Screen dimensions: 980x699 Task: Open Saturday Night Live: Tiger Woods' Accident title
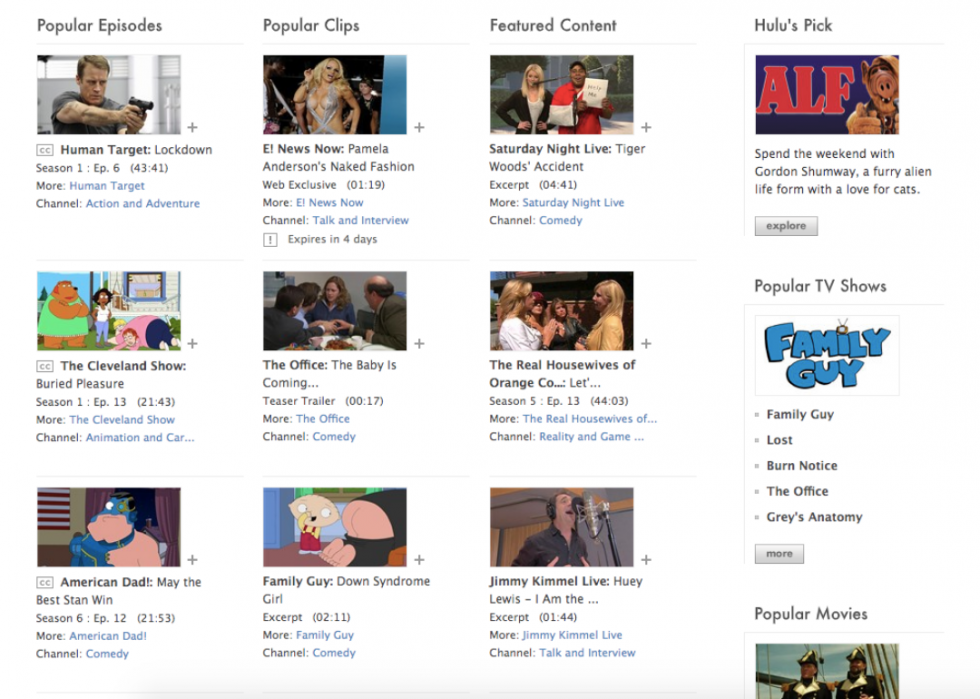click(x=567, y=158)
